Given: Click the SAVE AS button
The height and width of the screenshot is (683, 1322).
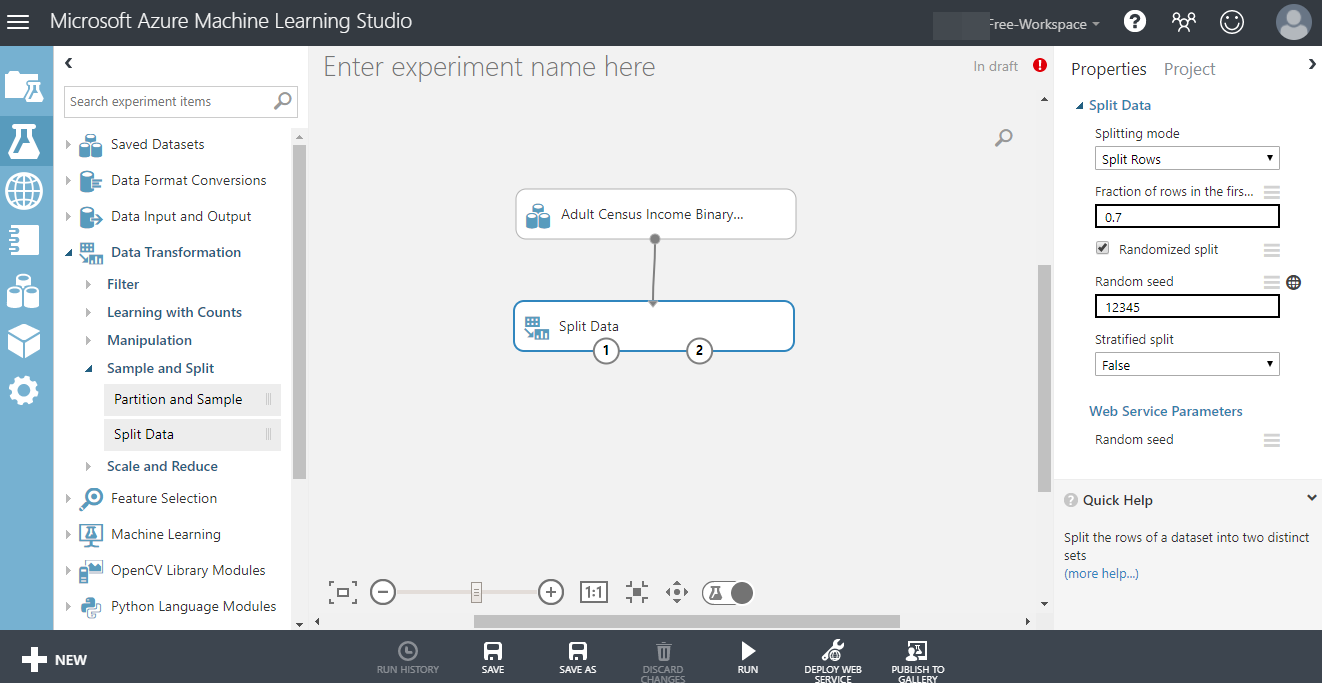Looking at the screenshot, I should 578,659.
